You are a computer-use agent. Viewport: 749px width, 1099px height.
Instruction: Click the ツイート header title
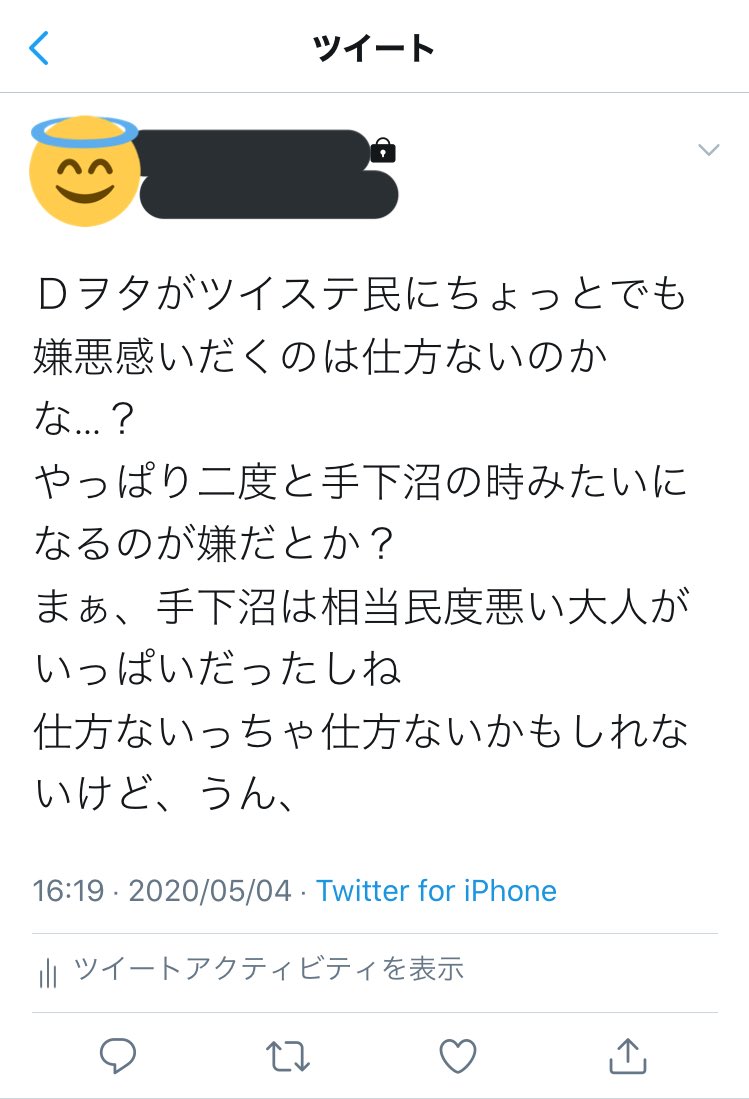point(374,48)
